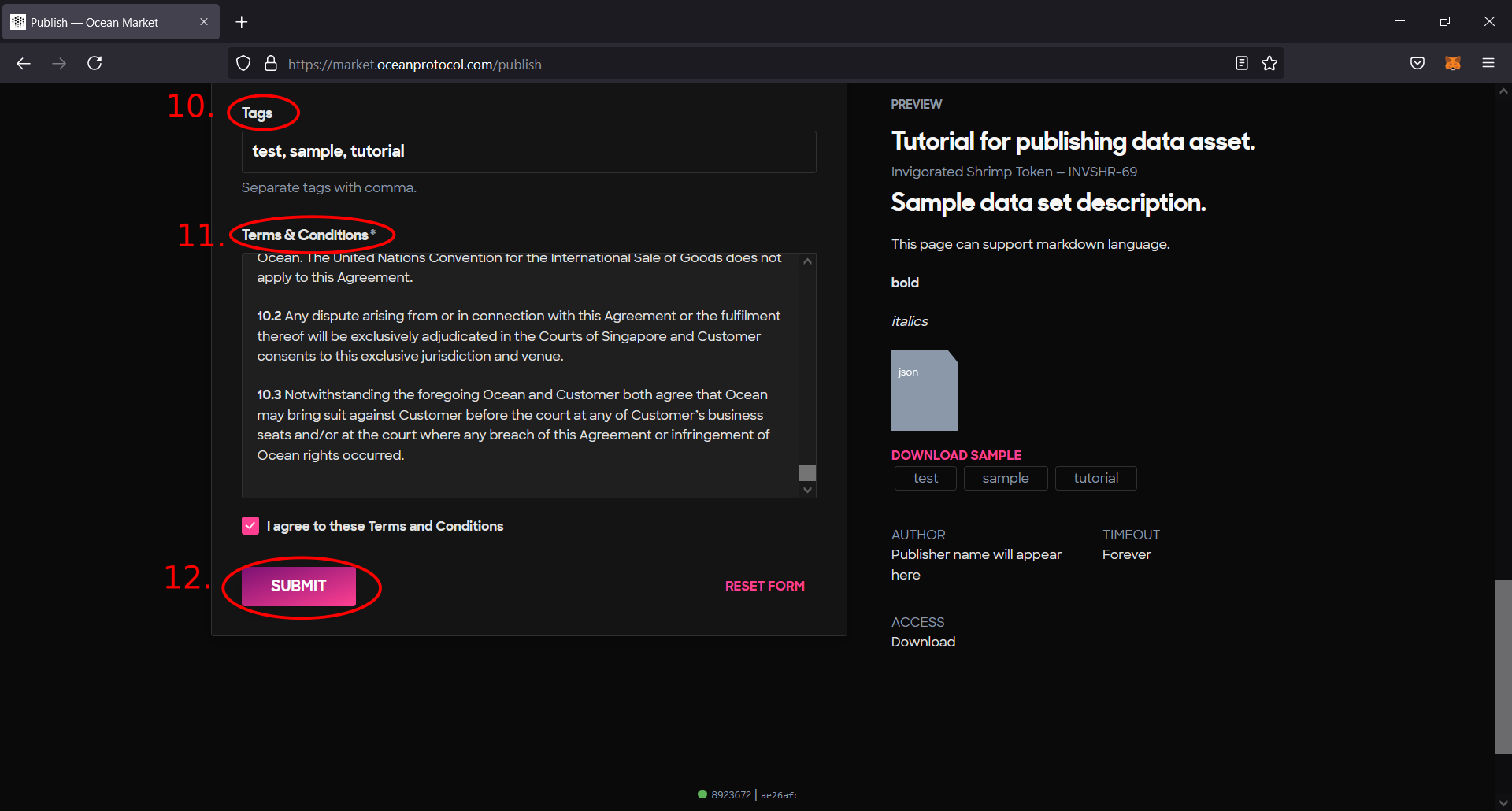This screenshot has height=811, width=1512.
Task: Click the green network status dot
Action: coord(702,794)
